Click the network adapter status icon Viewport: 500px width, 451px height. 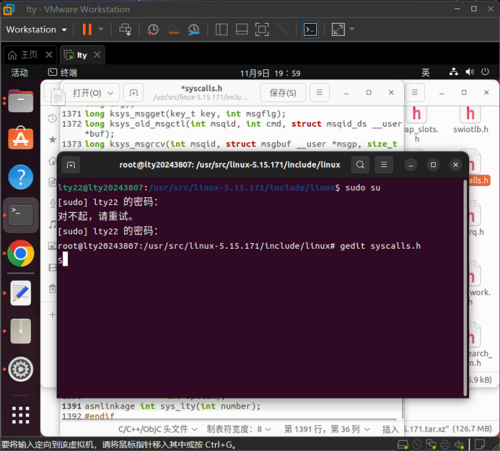[431, 445]
